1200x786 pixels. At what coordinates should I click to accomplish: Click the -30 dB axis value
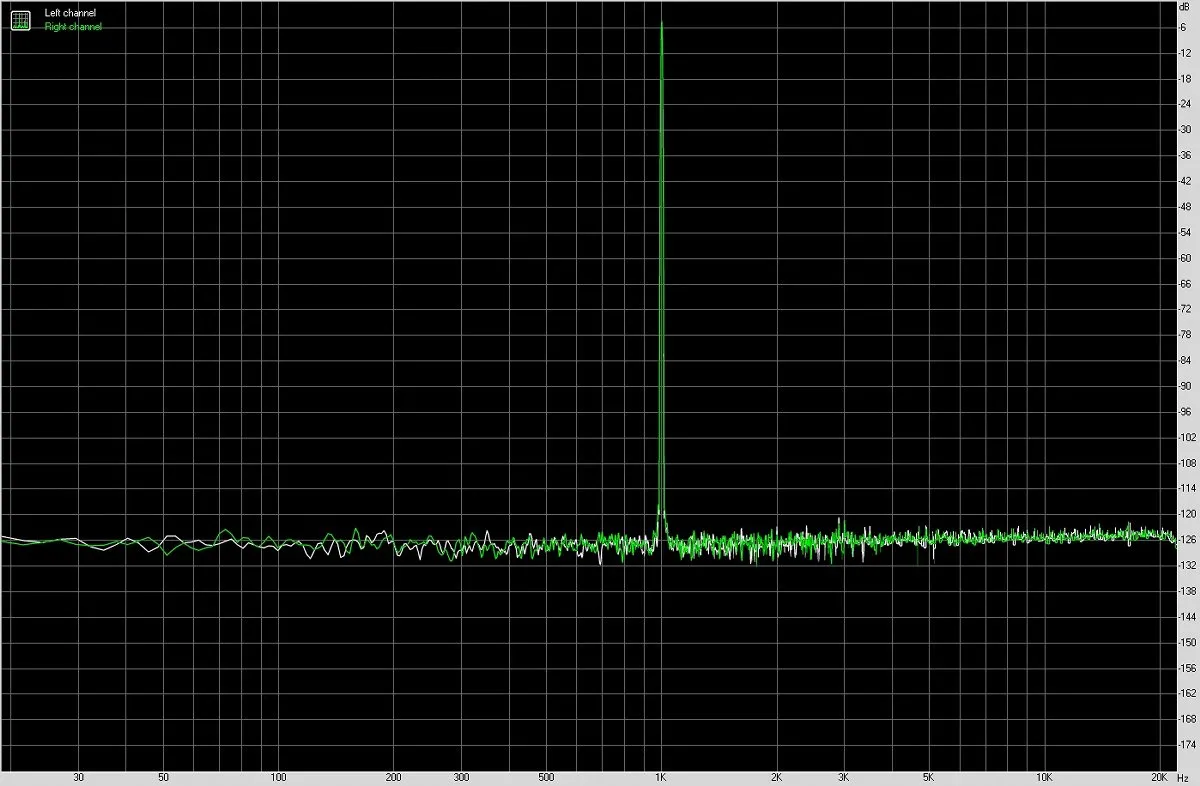[1185, 129]
